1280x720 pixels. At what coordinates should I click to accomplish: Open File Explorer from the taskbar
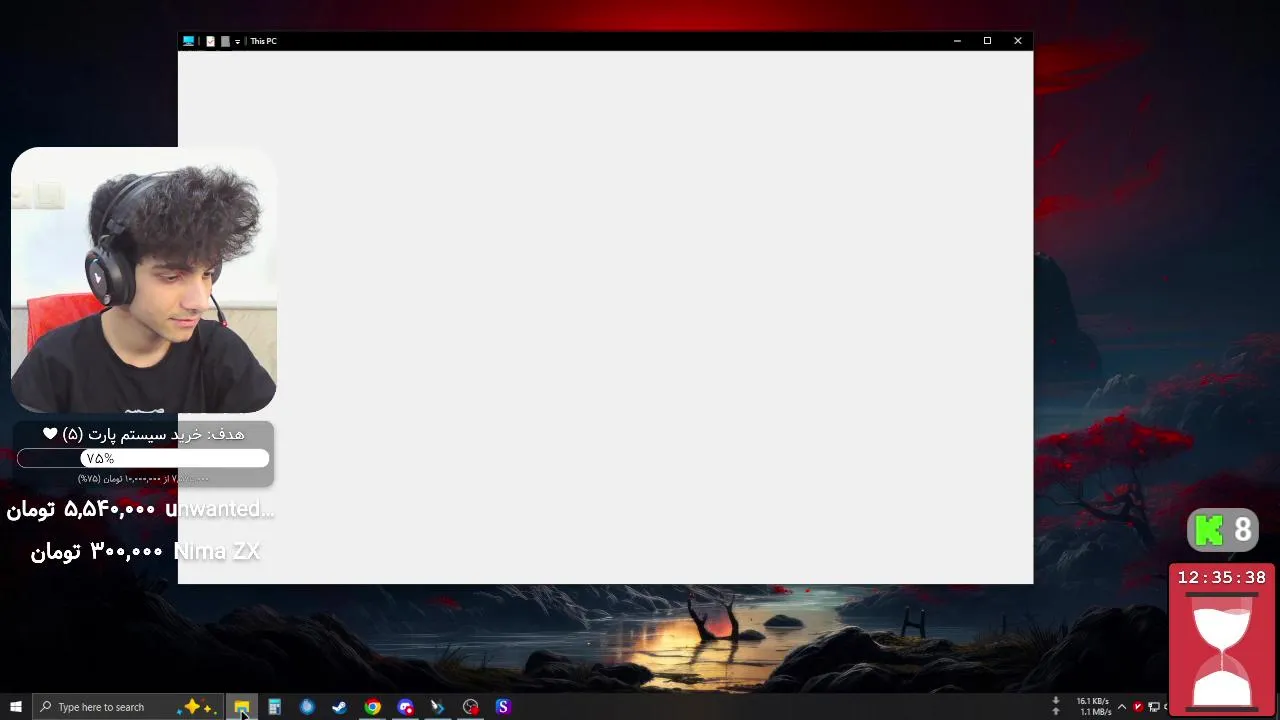point(241,707)
